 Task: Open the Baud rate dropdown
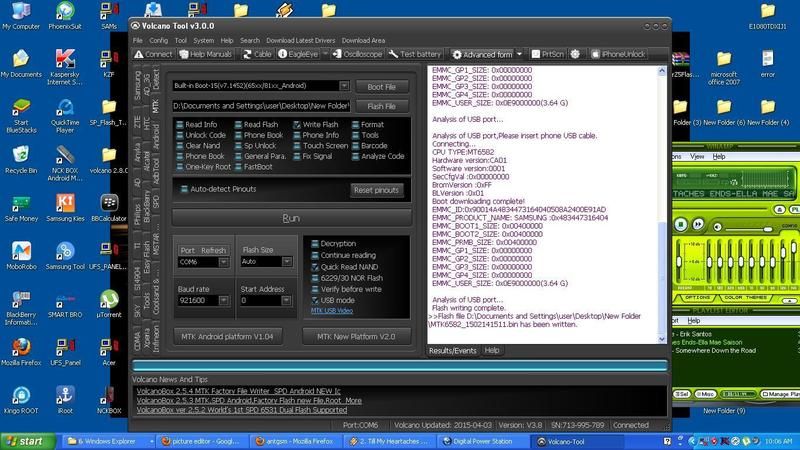tap(225, 299)
